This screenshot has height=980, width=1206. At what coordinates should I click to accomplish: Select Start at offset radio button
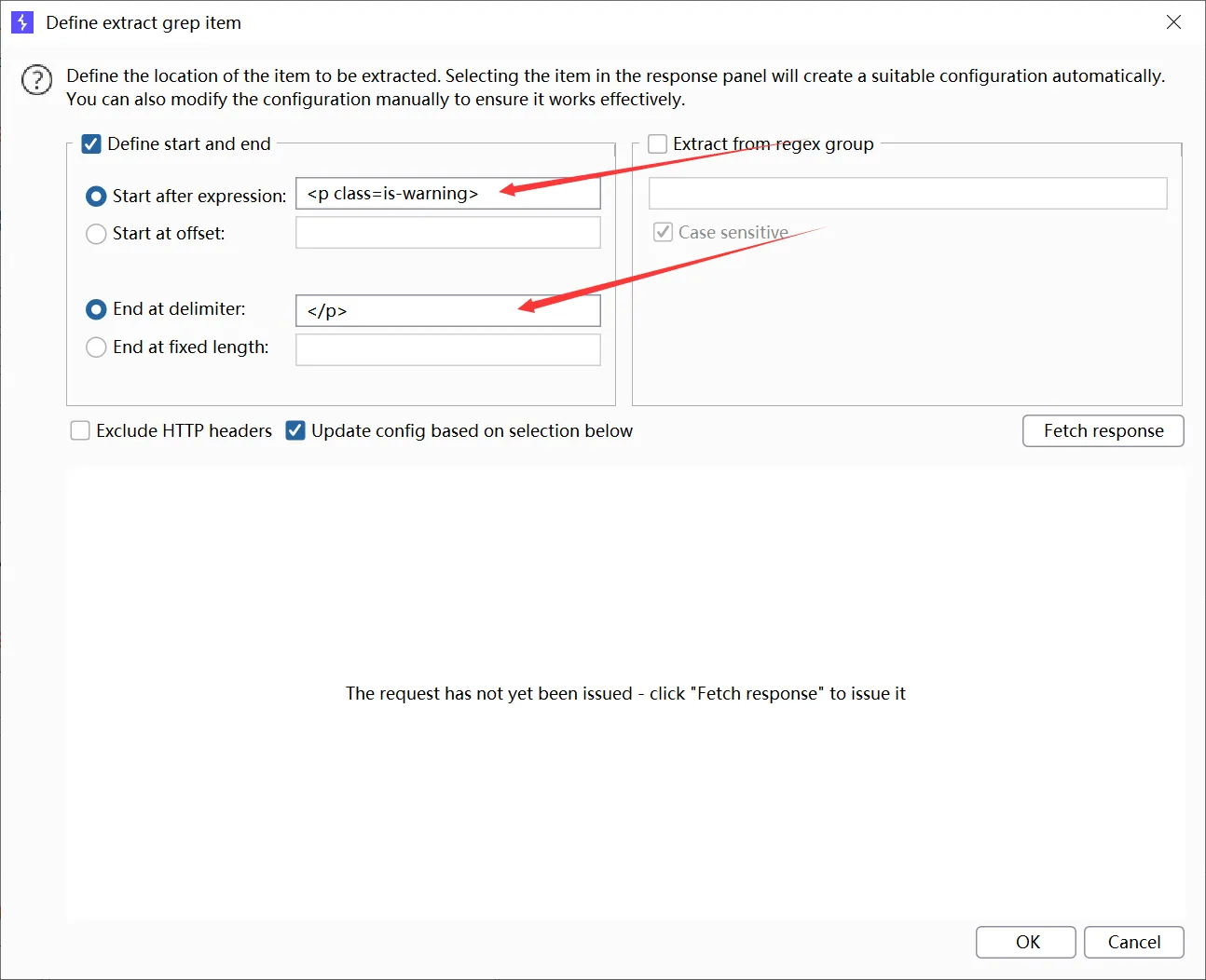[96, 234]
